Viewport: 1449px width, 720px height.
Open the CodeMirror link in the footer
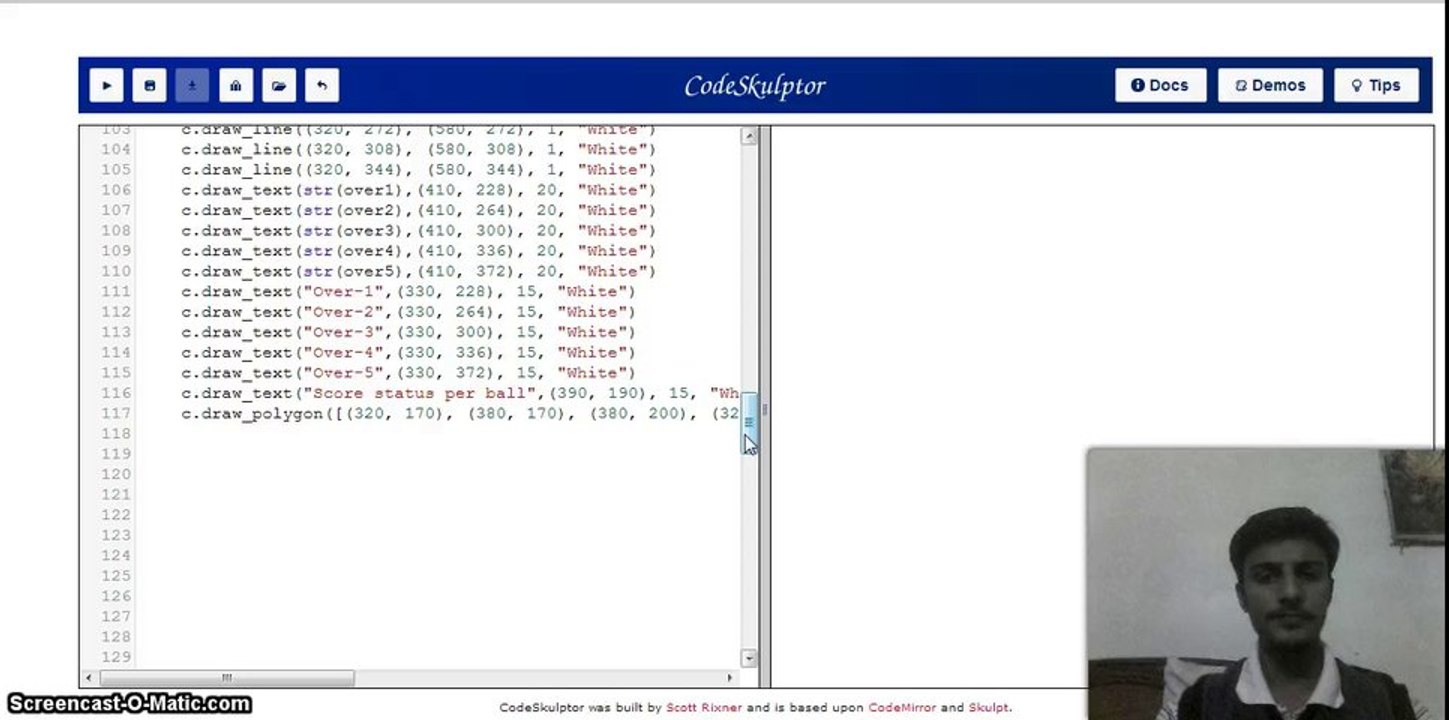[902, 707]
